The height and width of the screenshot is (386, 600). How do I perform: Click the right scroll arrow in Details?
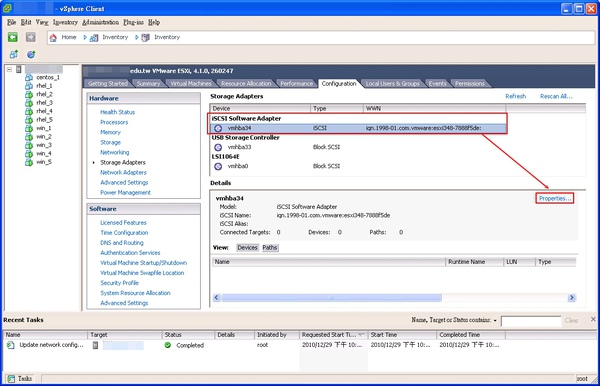tap(572, 298)
